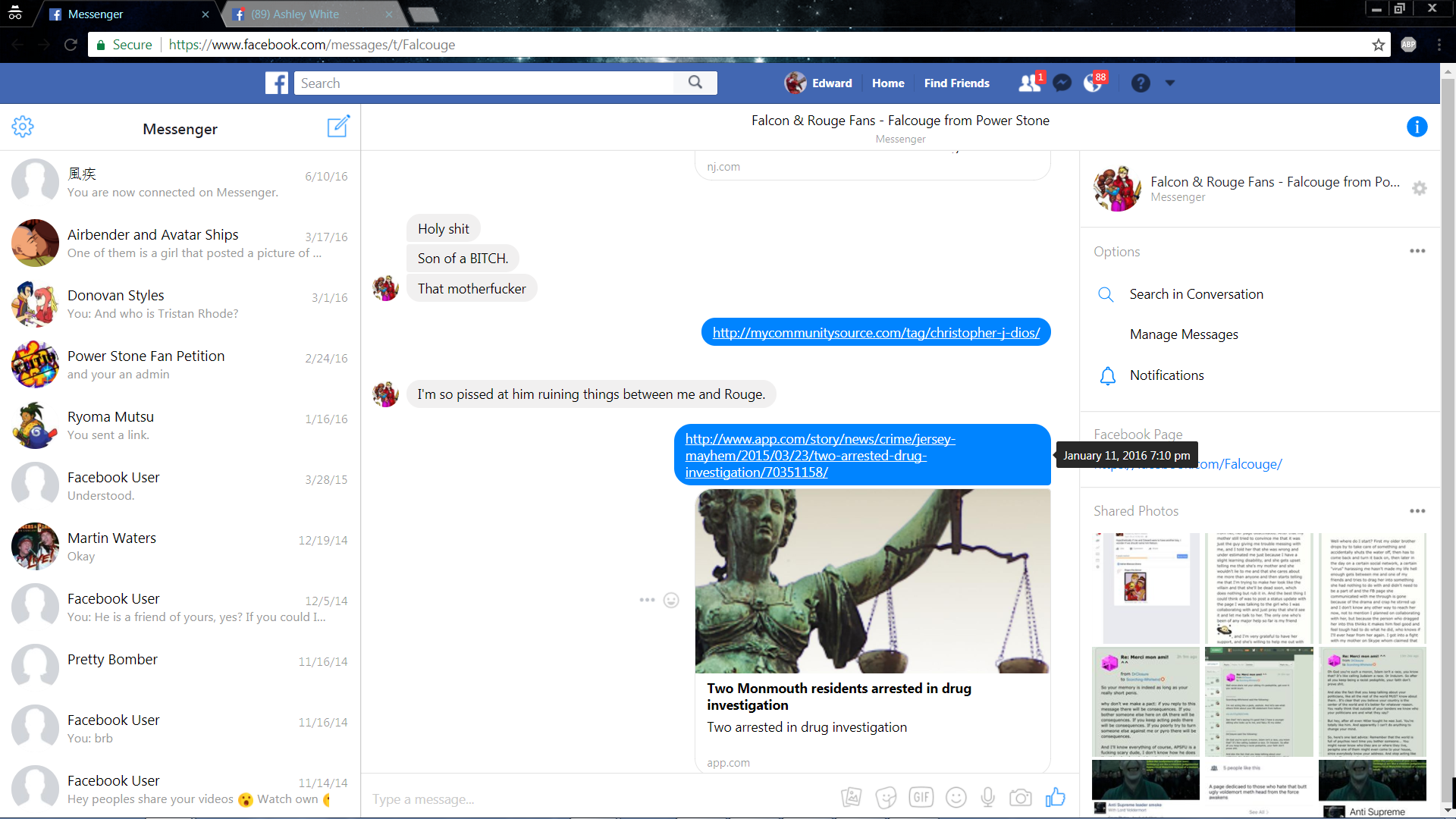Open the 風疾 conversation
Screen dimensions: 1456x819
coord(180,182)
